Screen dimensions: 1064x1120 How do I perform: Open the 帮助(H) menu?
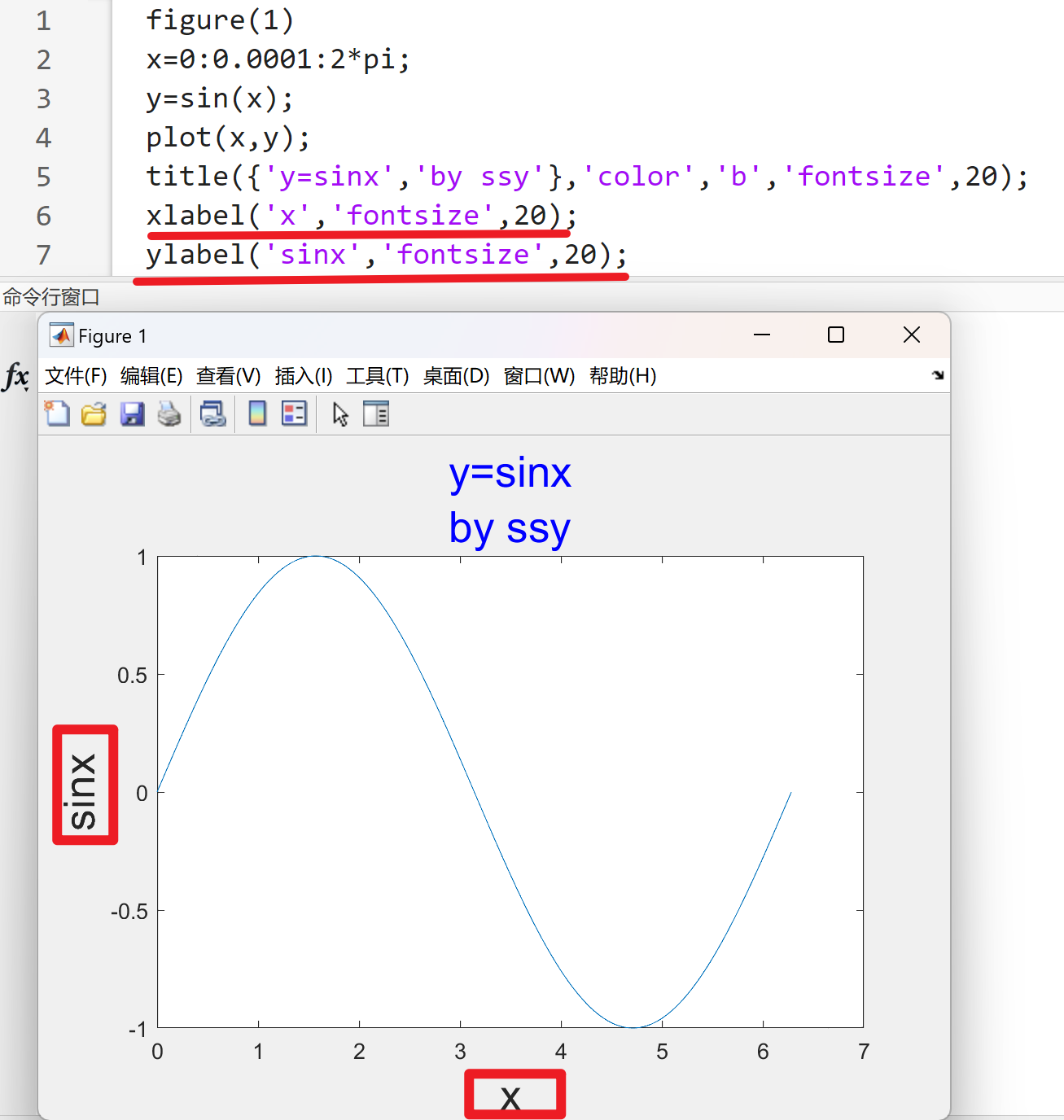623,376
